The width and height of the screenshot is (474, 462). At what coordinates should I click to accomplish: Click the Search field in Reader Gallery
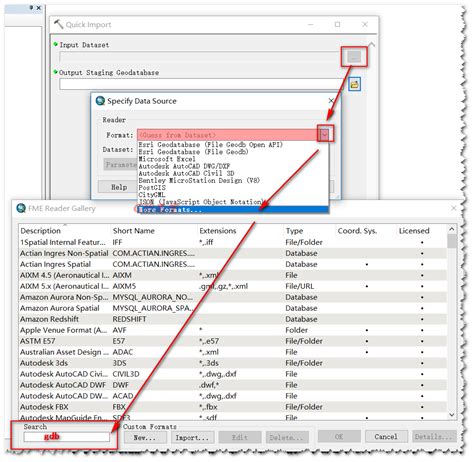click(x=67, y=437)
